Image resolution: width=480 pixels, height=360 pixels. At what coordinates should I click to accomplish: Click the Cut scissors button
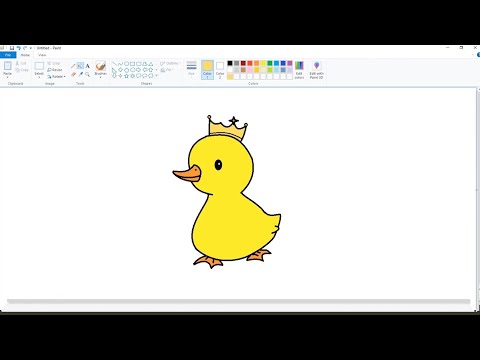(21, 63)
